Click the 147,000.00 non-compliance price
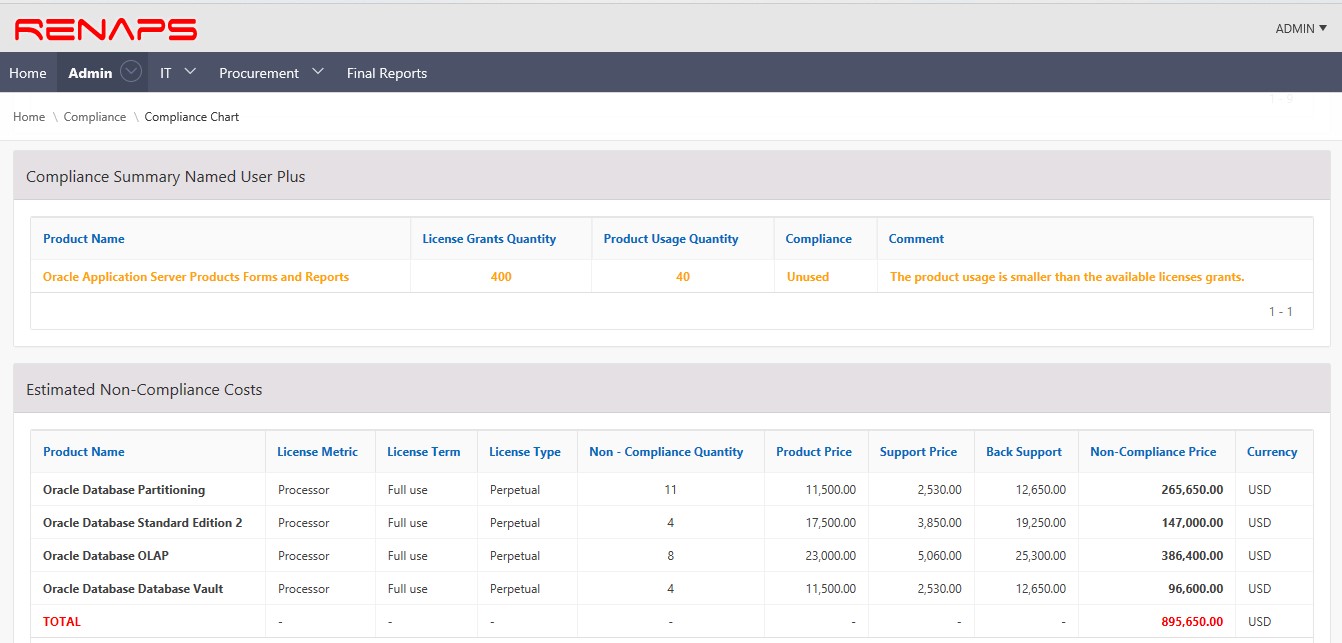The width and height of the screenshot is (1342, 643). click(1192, 523)
